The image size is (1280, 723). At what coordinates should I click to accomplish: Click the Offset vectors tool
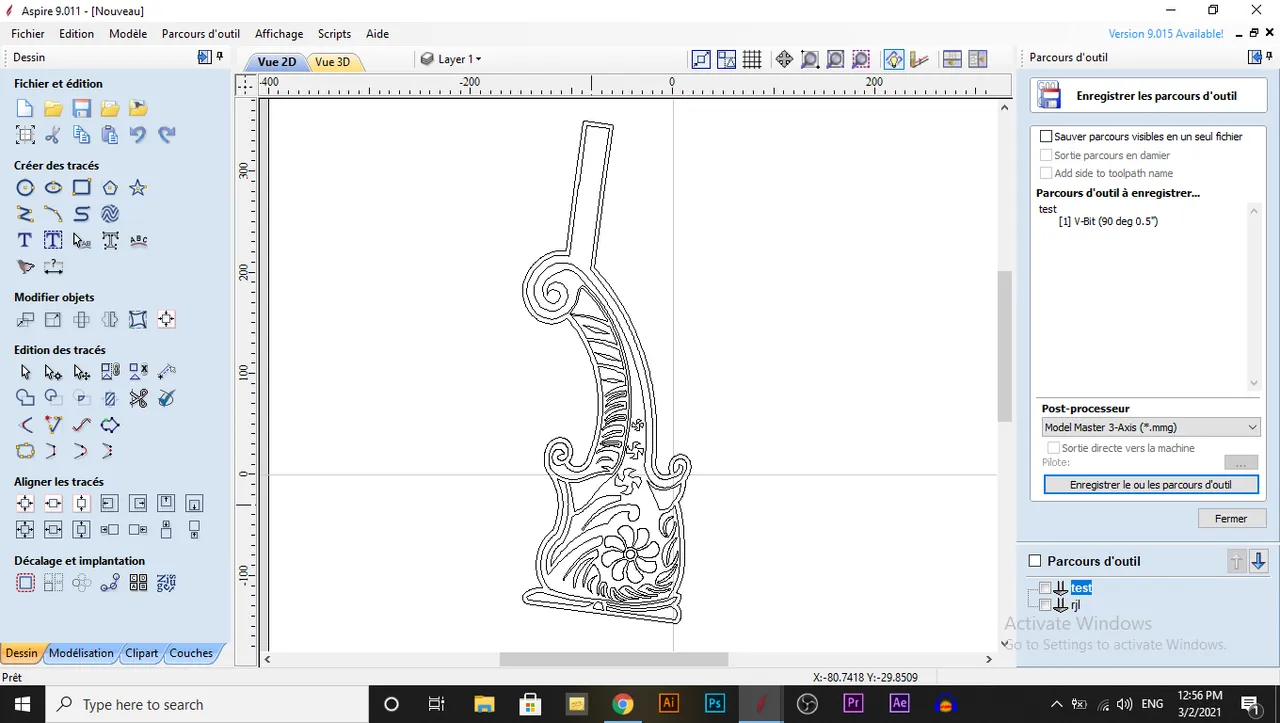25,583
